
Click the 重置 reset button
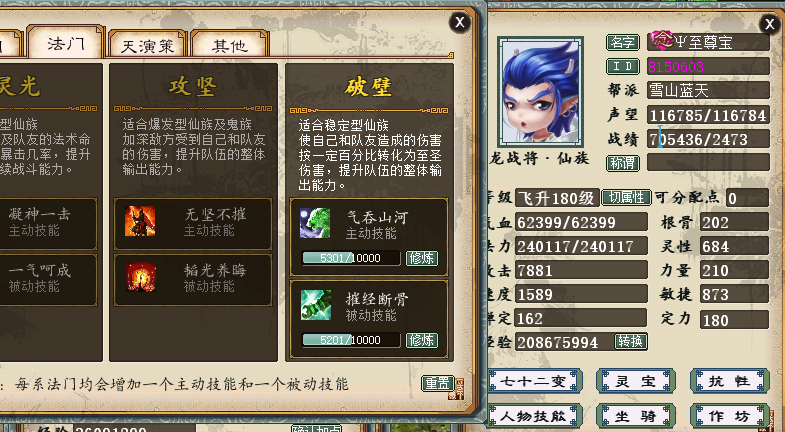point(437,383)
